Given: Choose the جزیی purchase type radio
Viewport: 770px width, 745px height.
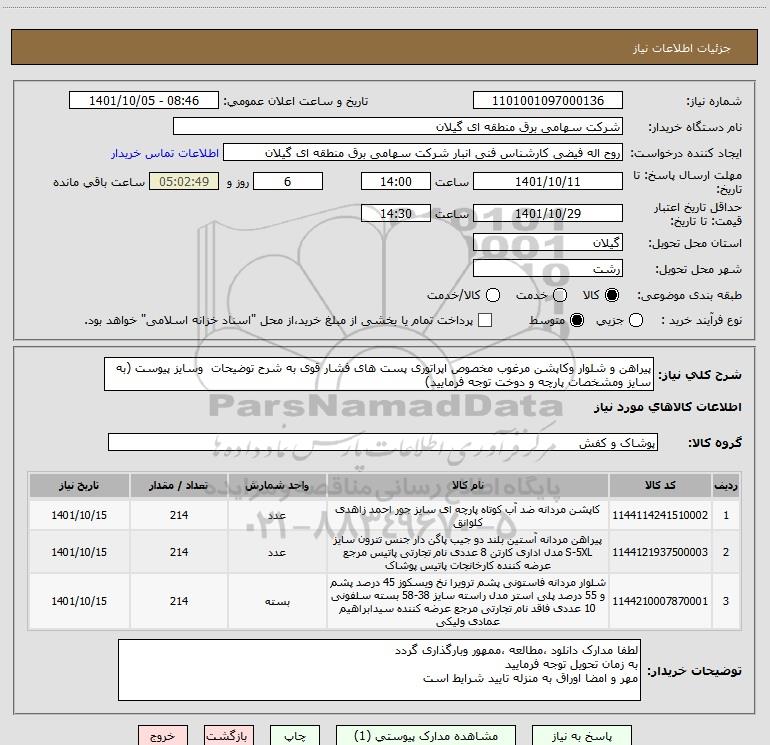Looking at the screenshot, I should pyautogui.click(x=635, y=320).
